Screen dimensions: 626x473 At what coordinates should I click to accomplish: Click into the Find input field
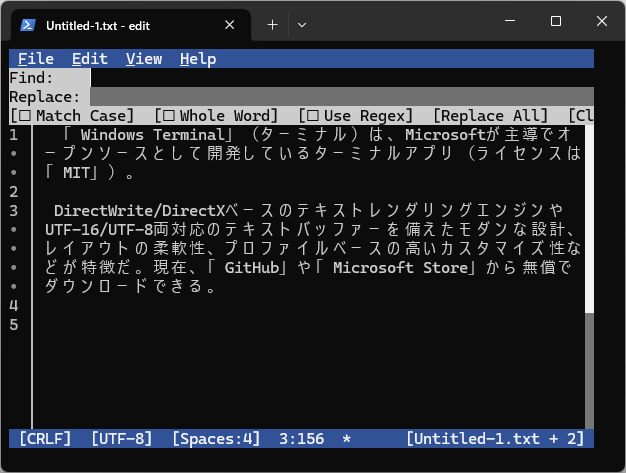click(x=342, y=78)
